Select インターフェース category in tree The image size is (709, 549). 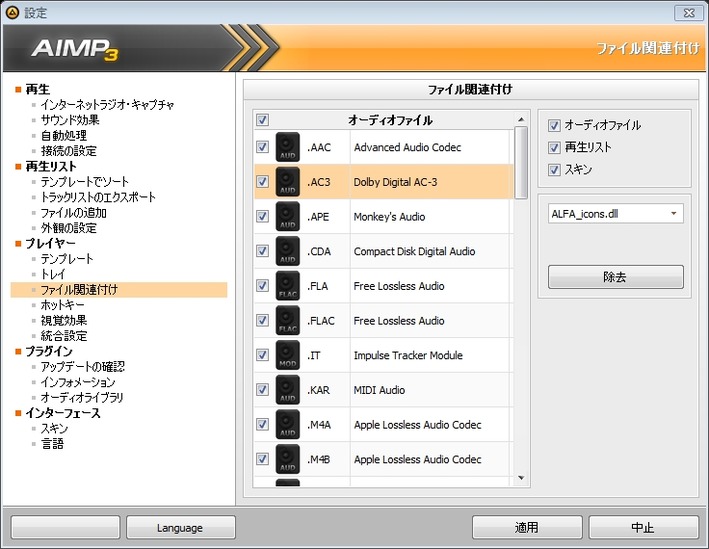click(63, 413)
